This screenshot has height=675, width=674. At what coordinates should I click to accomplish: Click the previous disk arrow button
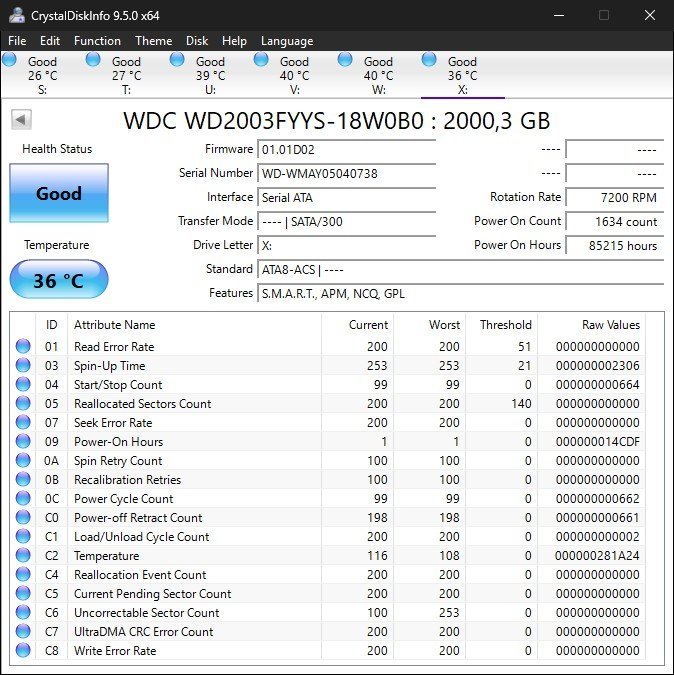coord(21,120)
